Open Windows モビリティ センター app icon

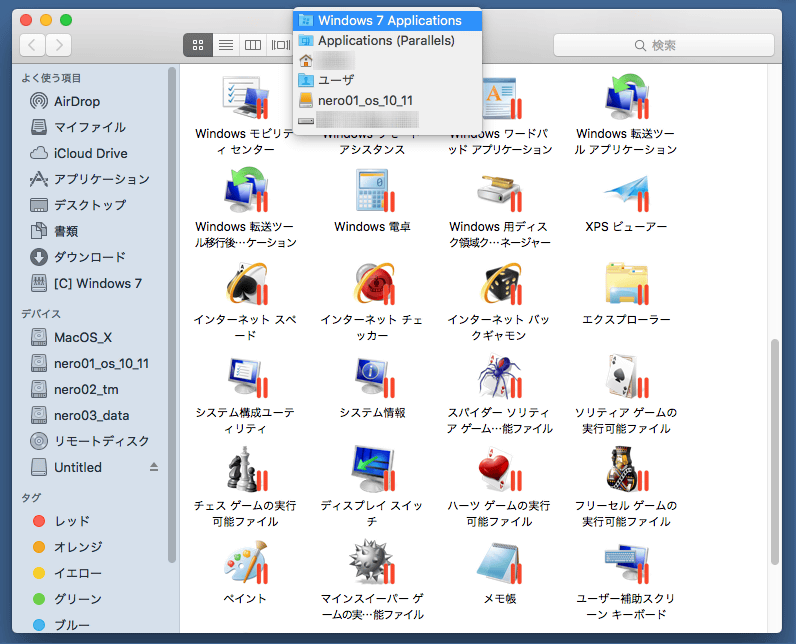click(x=246, y=98)
